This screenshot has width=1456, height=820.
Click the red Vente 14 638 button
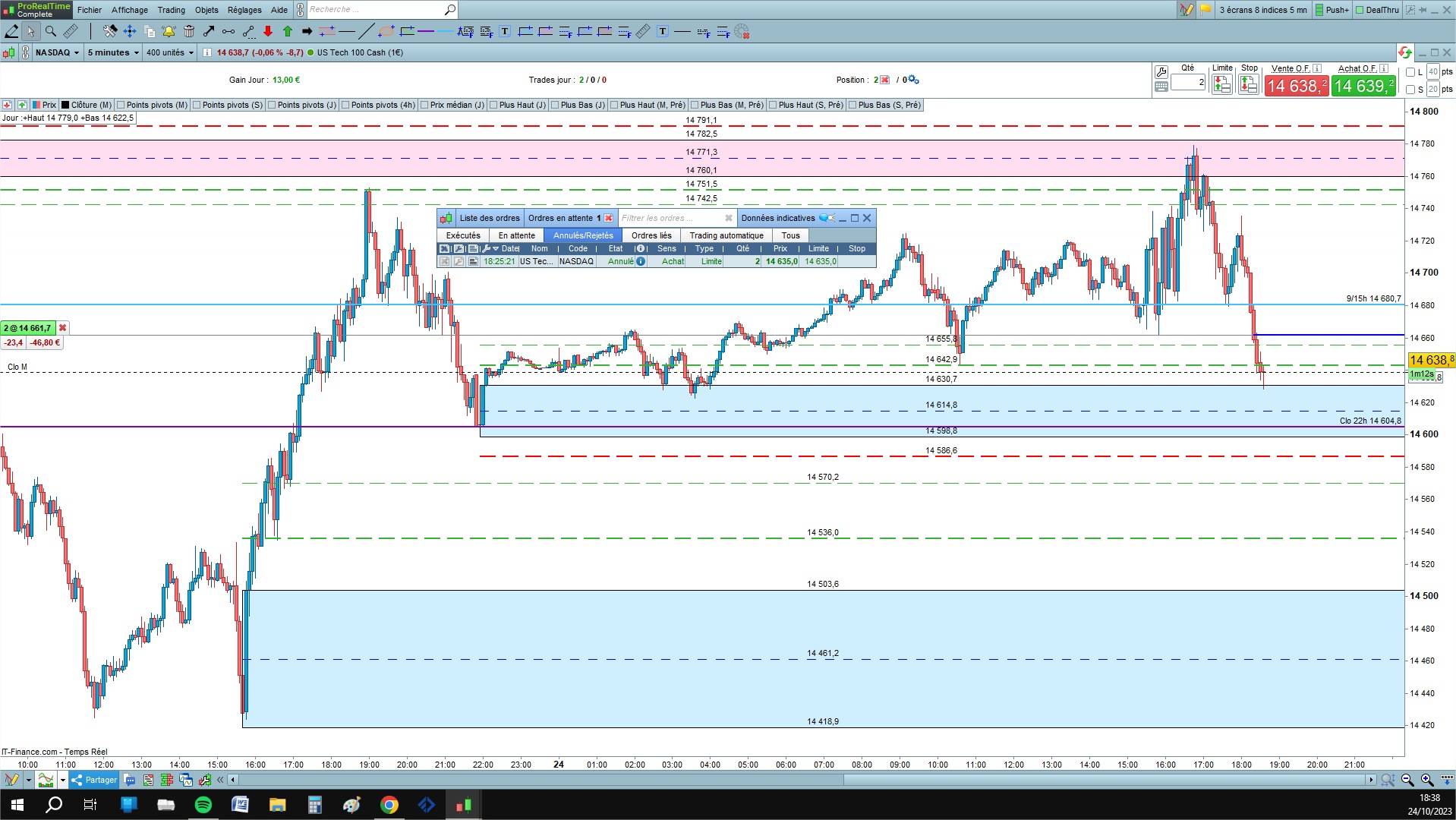1297,86
